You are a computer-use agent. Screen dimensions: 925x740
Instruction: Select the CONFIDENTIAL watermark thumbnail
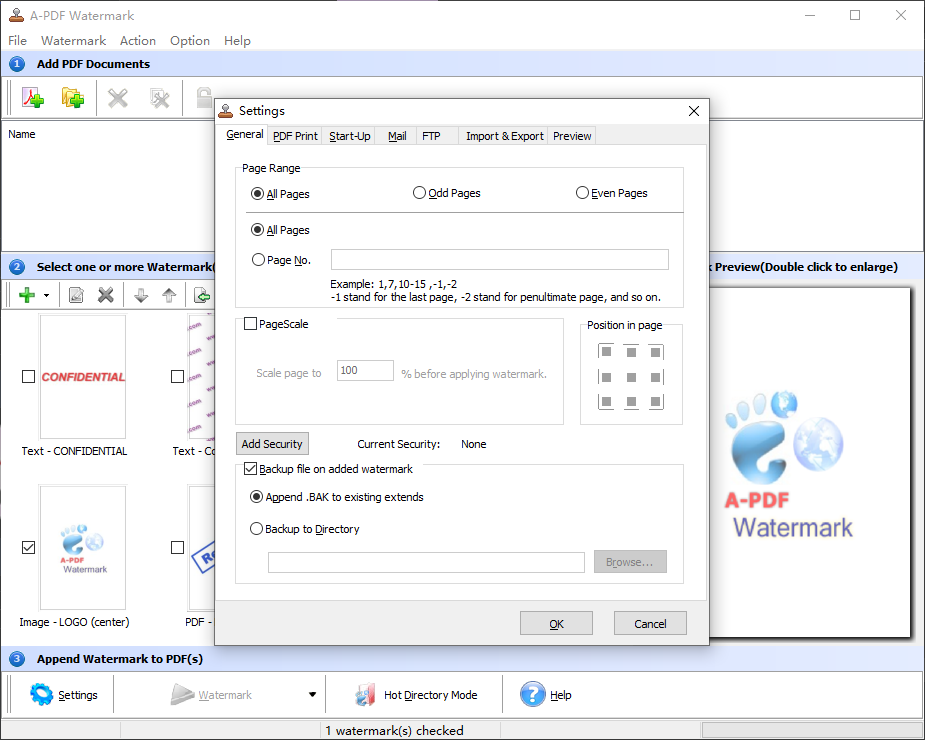click(83, 376)
